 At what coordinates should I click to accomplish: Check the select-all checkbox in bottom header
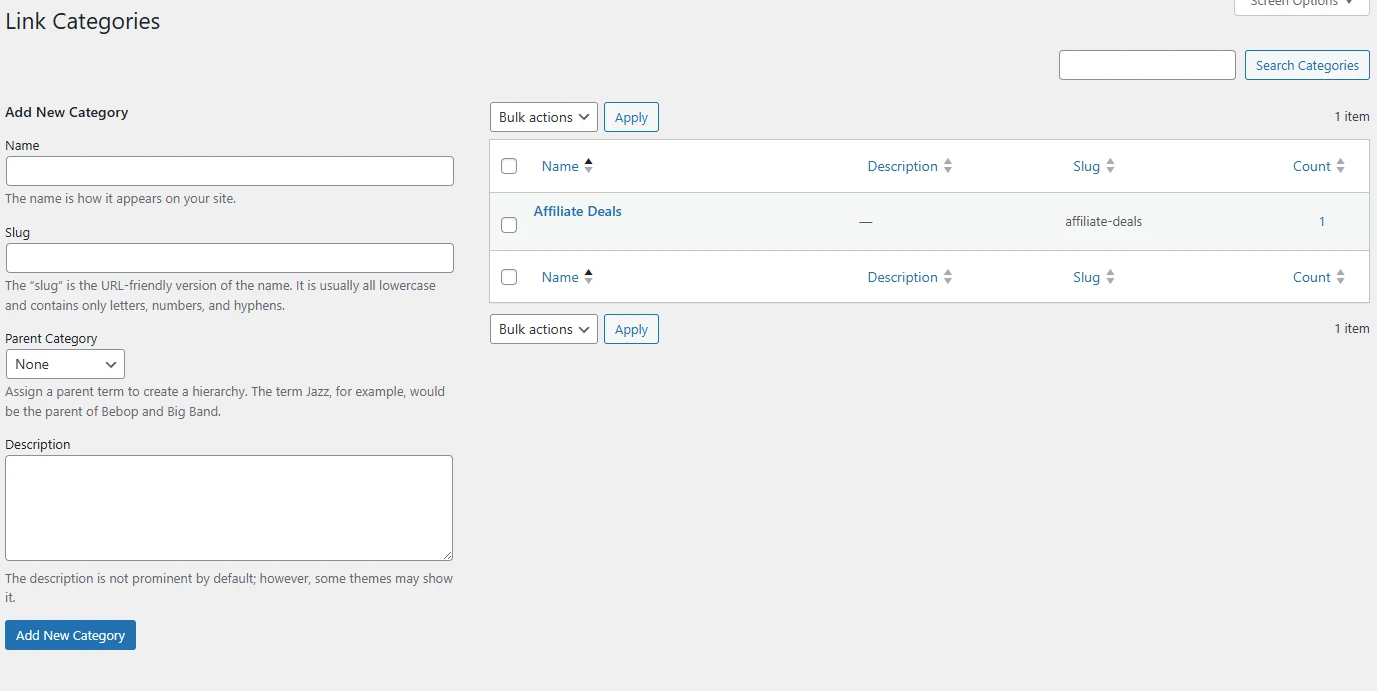click(508, 276)
